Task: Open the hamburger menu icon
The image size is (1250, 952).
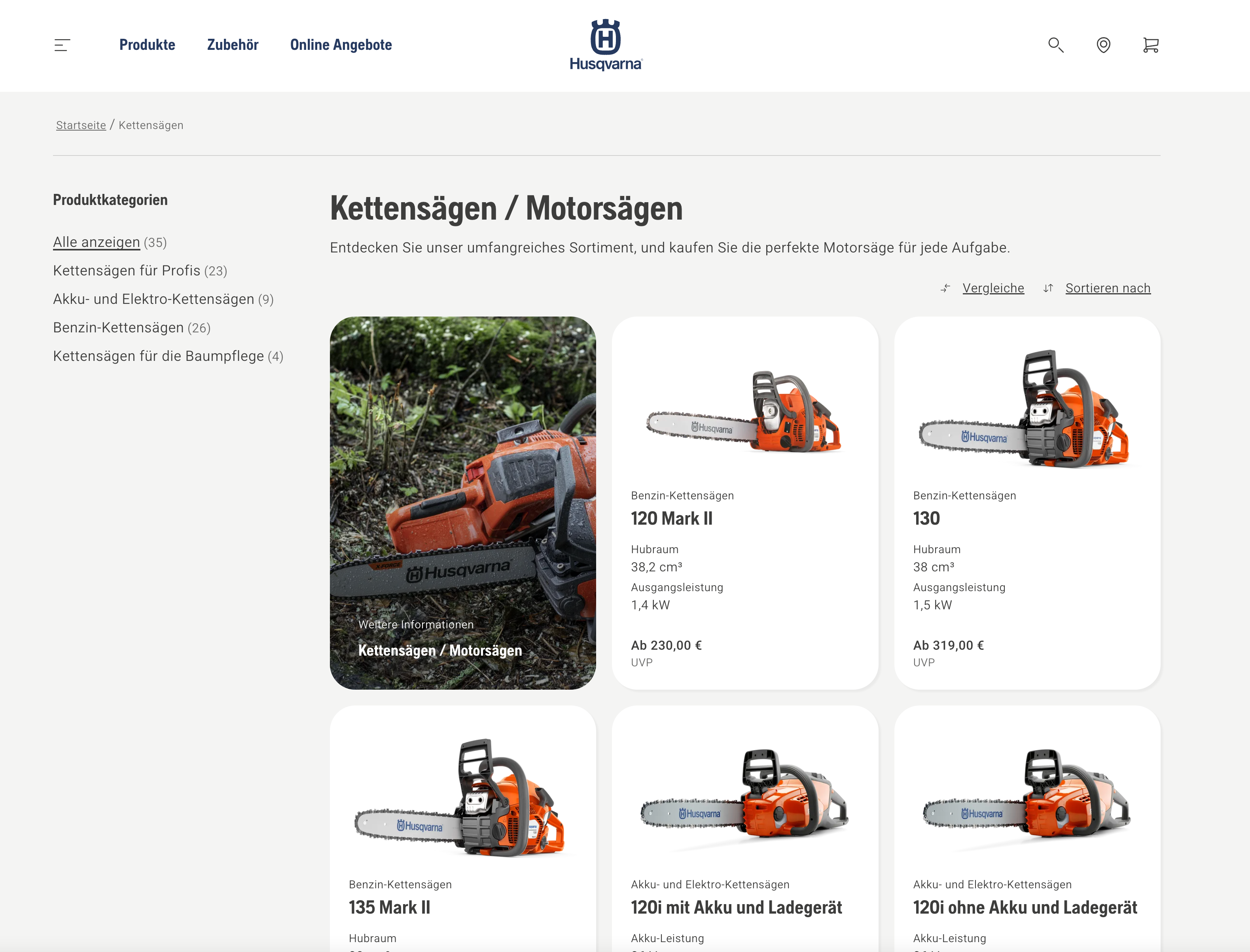Action: click(x=62, y=46)
